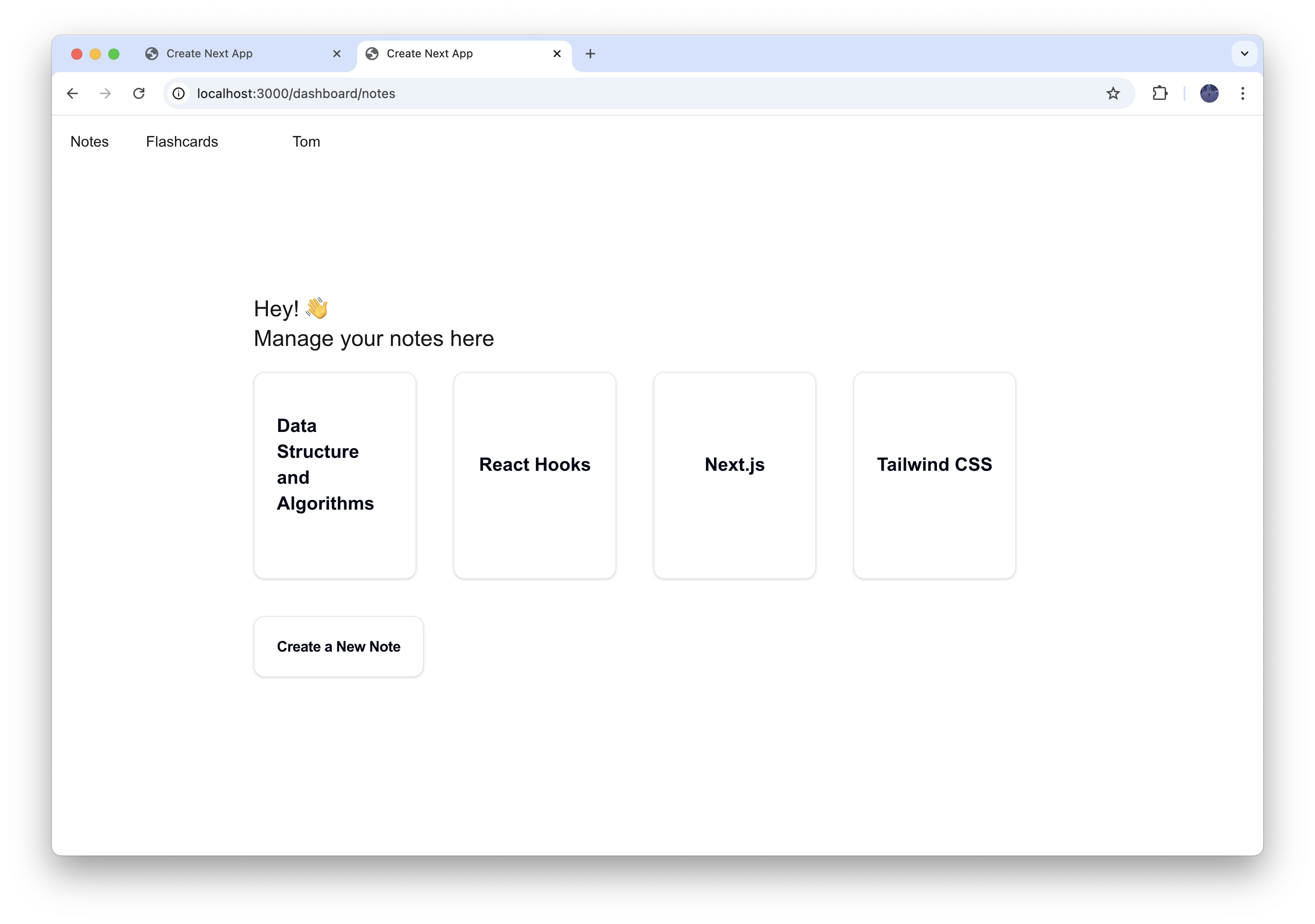
Task: Close the first Create Next App tab
Action: tap(337, 54)
